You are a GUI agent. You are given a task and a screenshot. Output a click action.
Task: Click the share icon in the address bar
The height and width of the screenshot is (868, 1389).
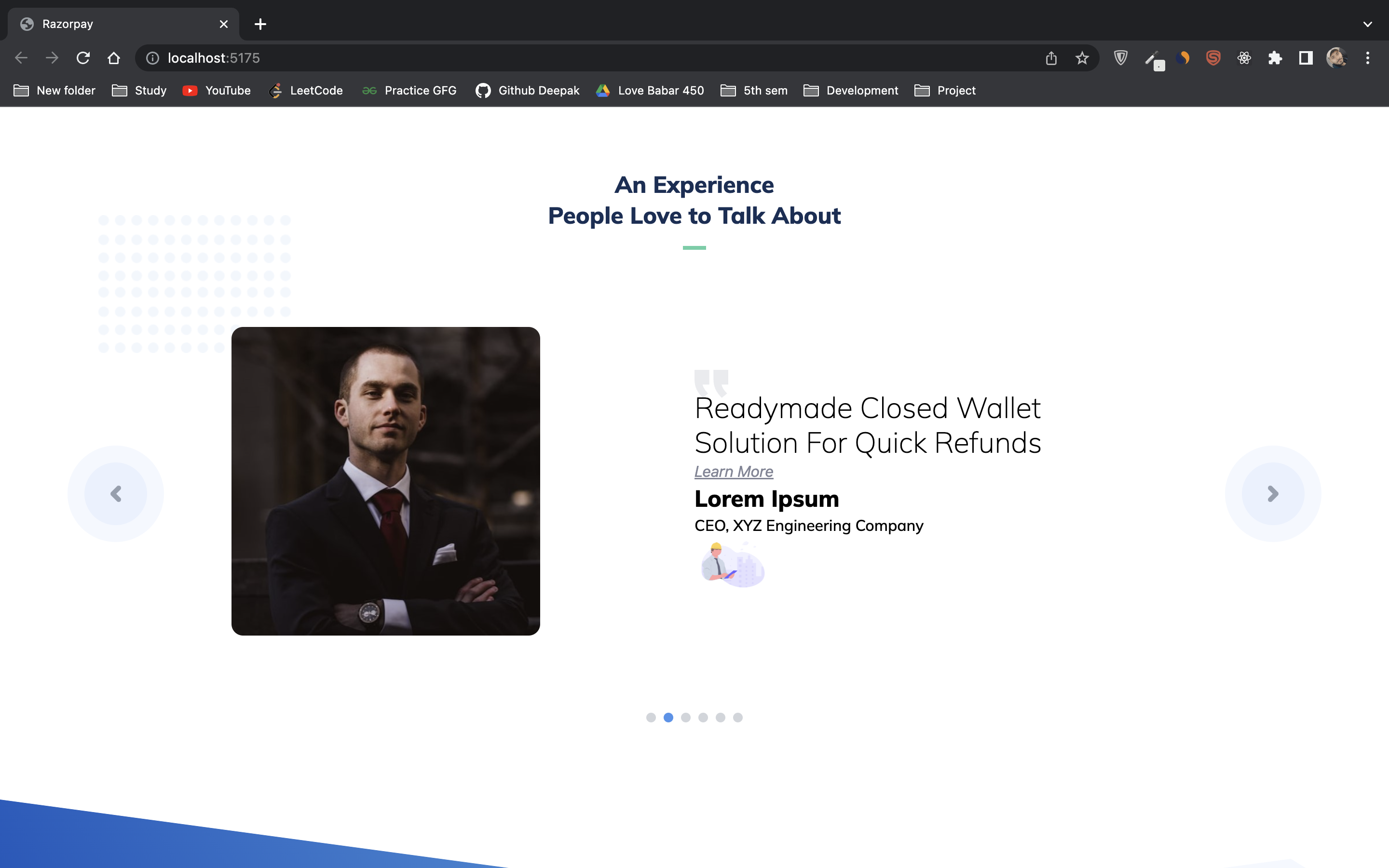[1050, 57]
